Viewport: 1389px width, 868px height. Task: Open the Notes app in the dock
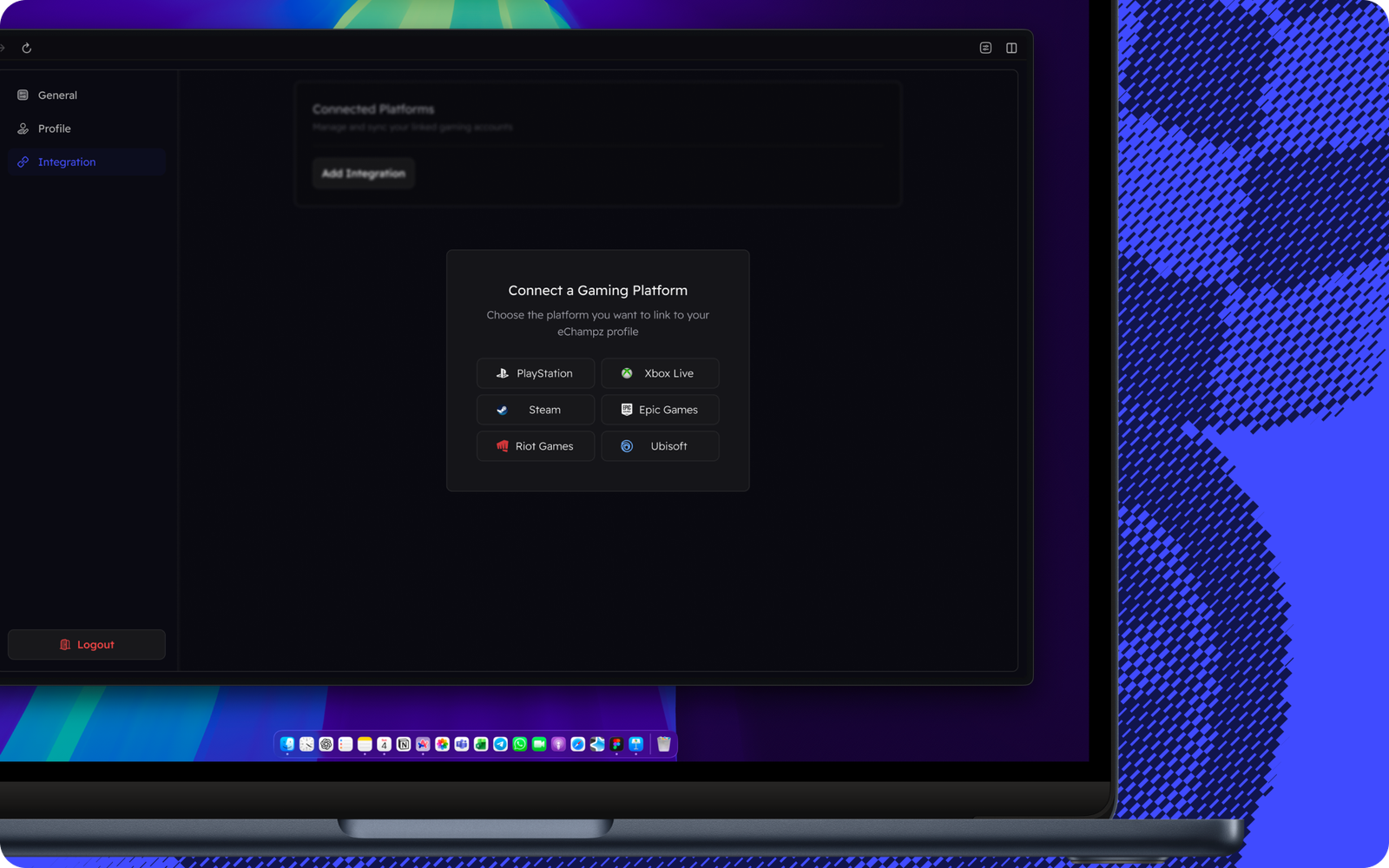click(365, 744)
